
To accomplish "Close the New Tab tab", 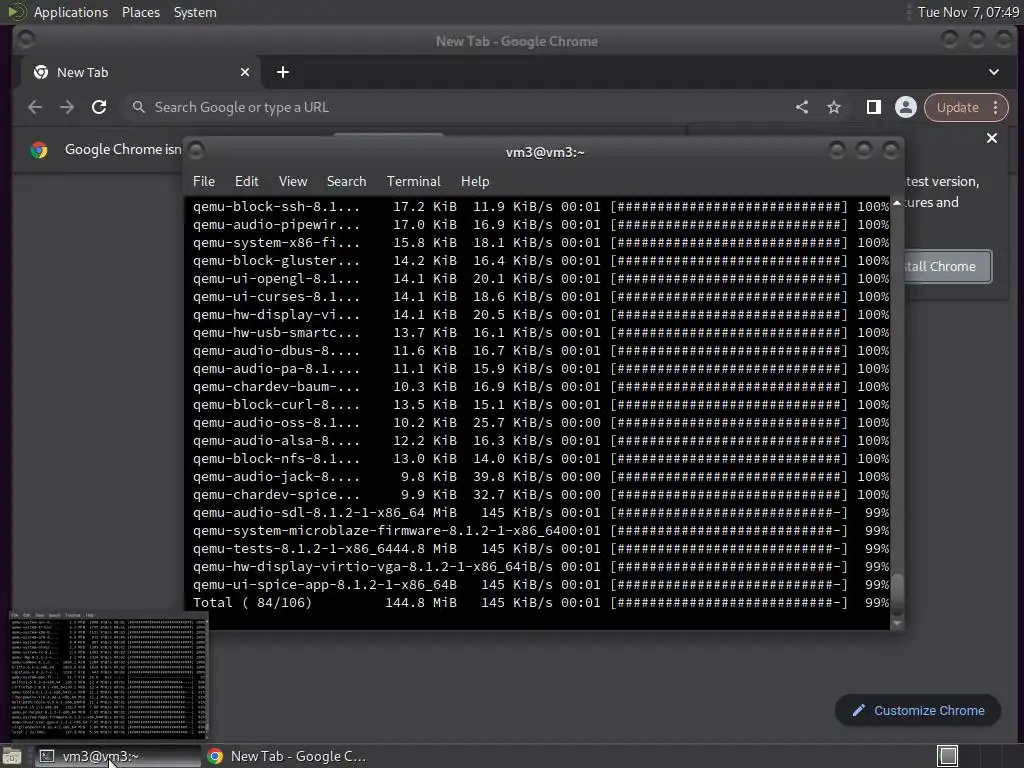I will coord(245,72).
